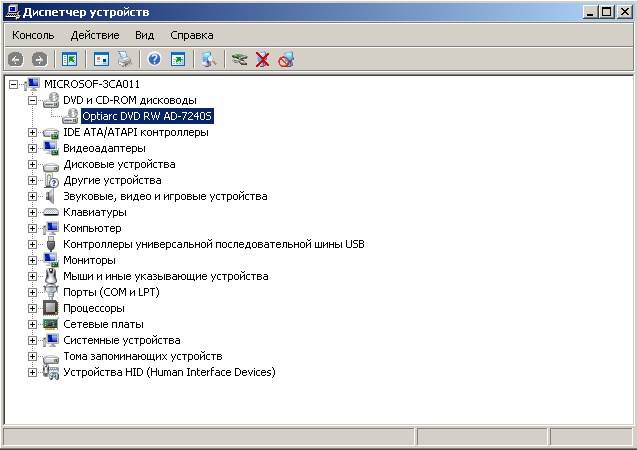Select Порты (COM и LPT) label
The width and height of the screenshot is (637, 450).
111,292
